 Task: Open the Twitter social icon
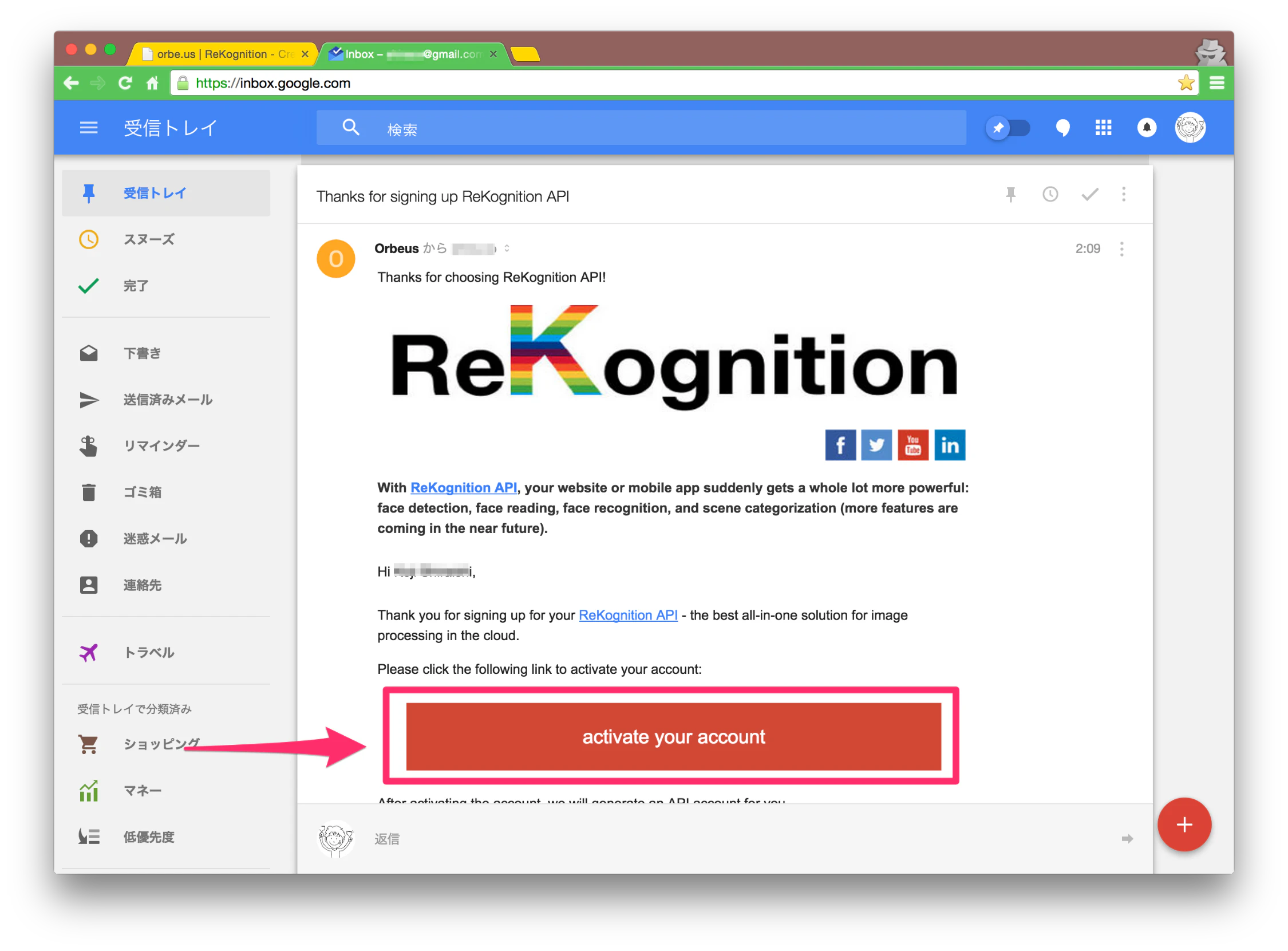point(876,445)
